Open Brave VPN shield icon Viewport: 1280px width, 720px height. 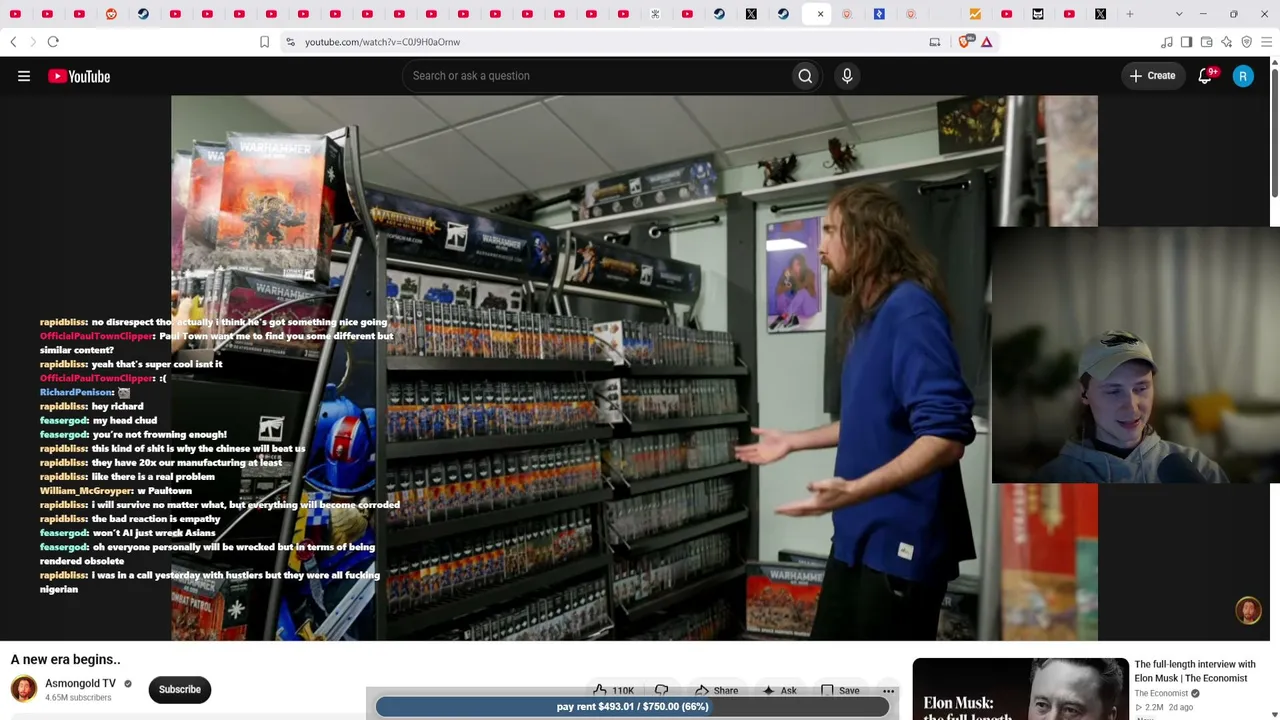[x=1246, y=42]
